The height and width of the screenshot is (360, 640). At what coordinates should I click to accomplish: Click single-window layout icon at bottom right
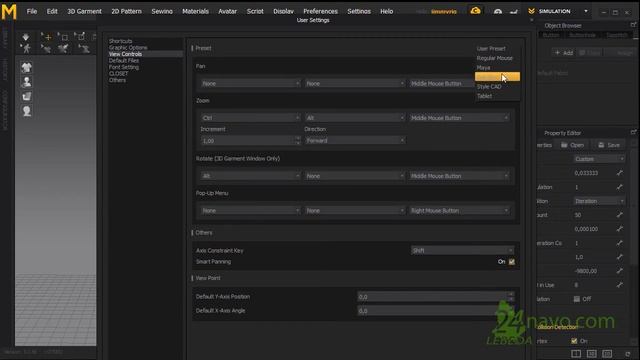576,353
